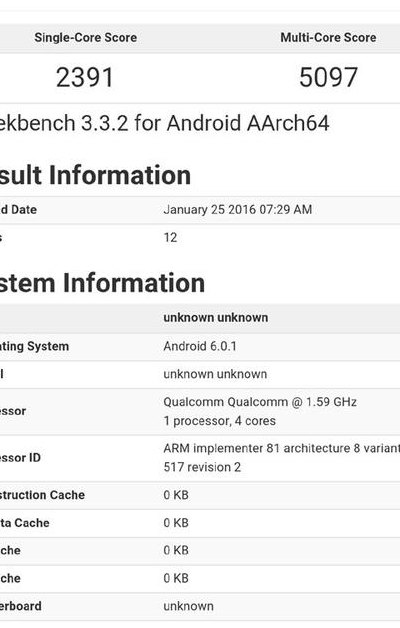Click the model value unknown unknown
This screenshot has height=628, width=400.
click(215, 374)
